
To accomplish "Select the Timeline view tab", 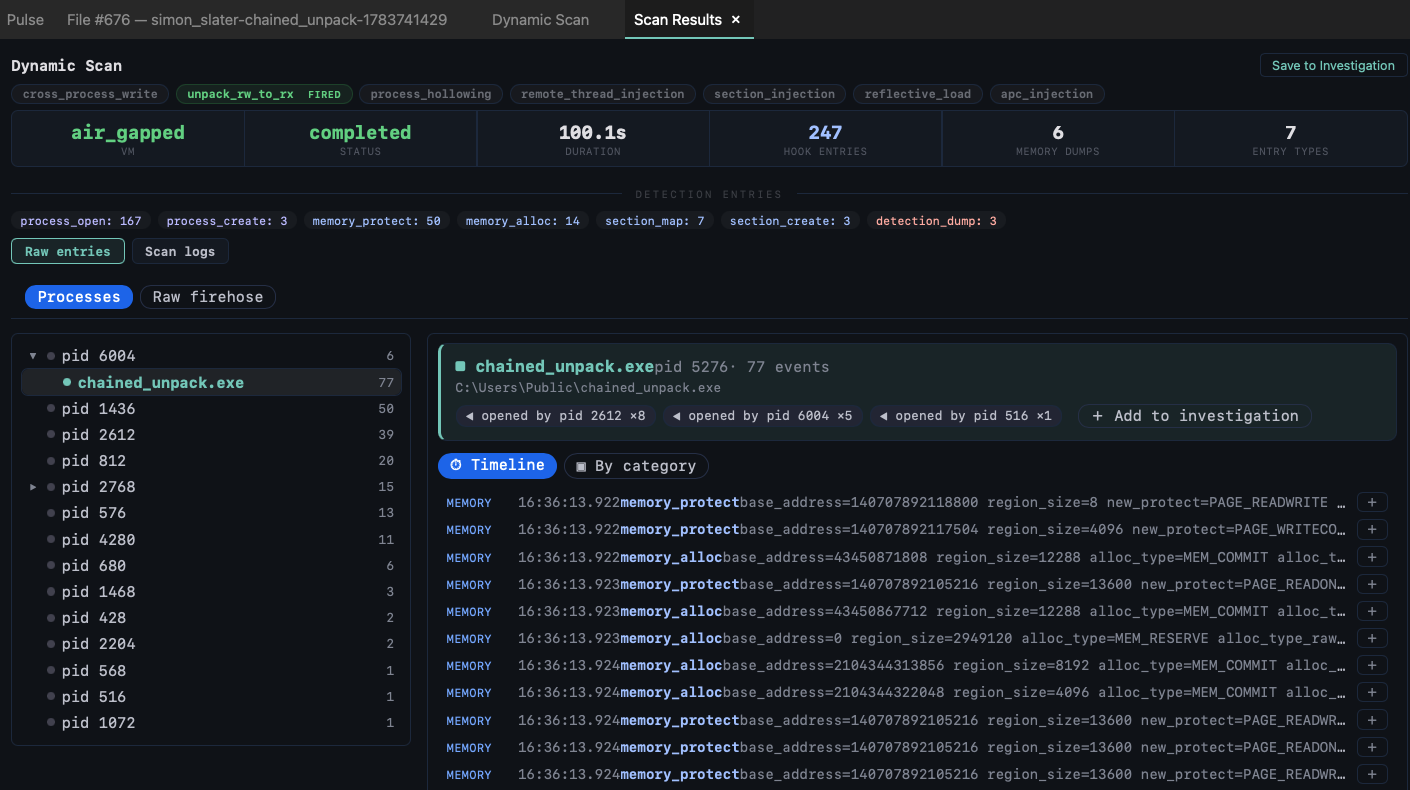I will pos(497,465).
